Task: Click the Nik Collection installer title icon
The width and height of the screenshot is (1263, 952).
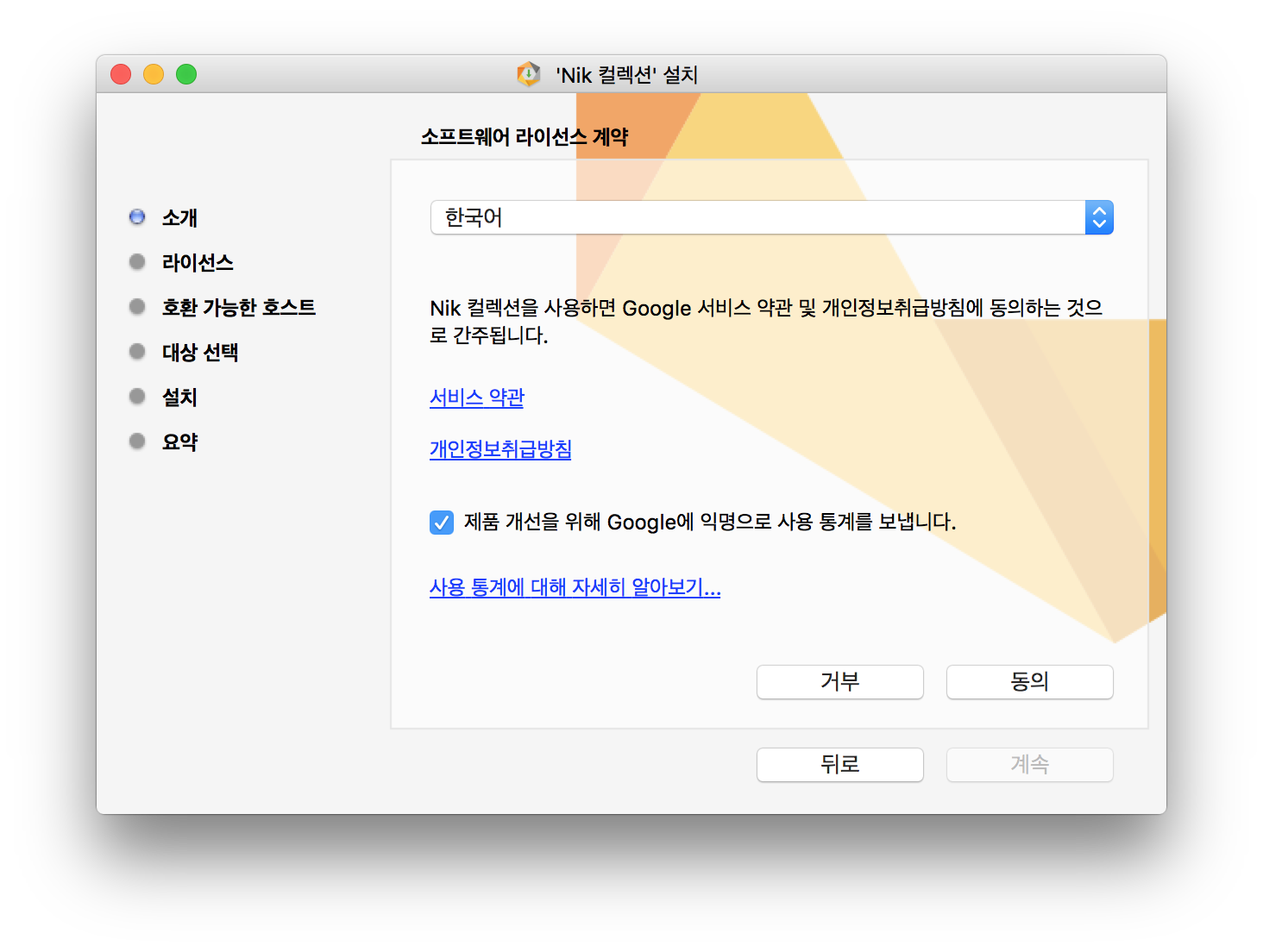Action: [x=528, y=74]
